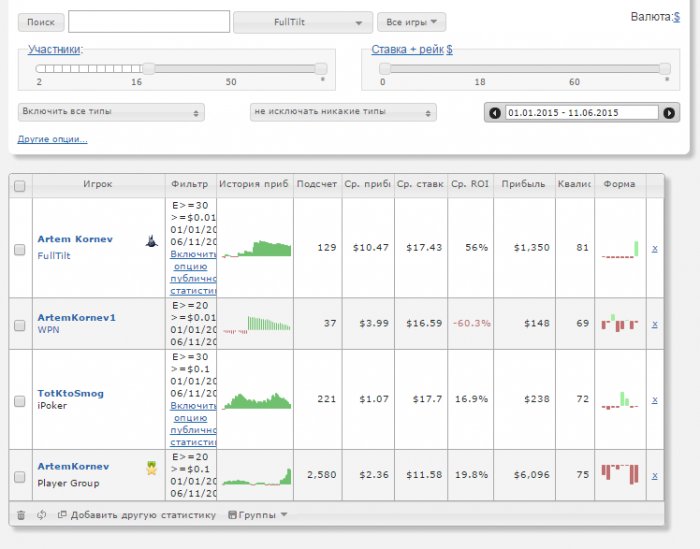Viewport: 700px width, 549px height.
Task: Toggle the select-all checkbox in header
Action: (x=20, y=186)
